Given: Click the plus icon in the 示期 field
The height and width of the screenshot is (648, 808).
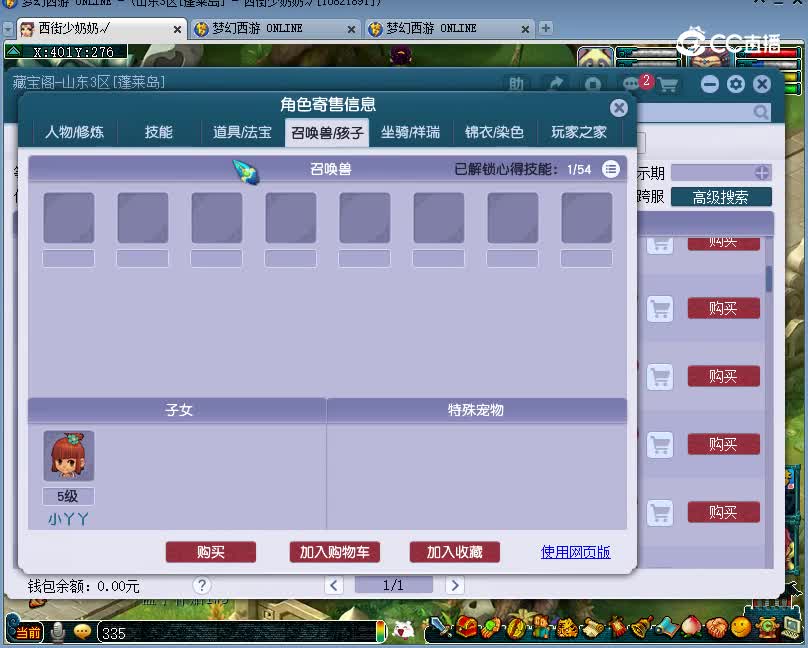Looking at the screenshot, I should pos(762,173).
